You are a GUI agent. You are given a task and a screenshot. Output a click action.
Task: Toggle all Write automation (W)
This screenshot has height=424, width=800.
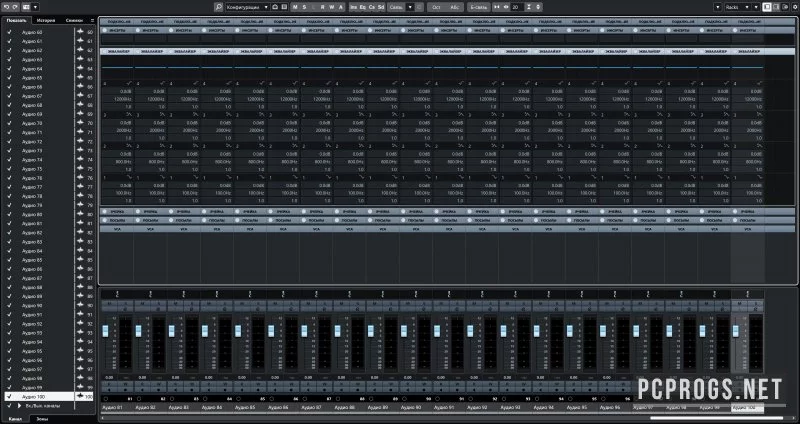[x=332, y=7]
